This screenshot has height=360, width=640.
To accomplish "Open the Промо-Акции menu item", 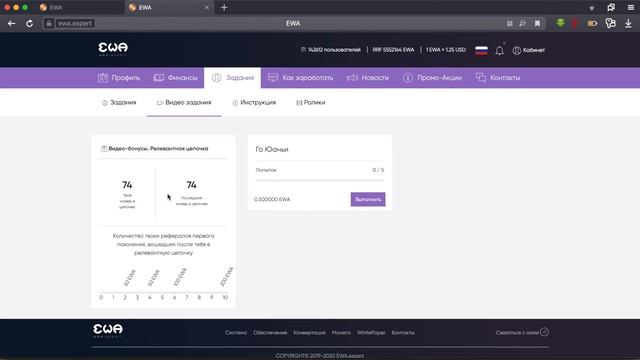I will [432, 78].
